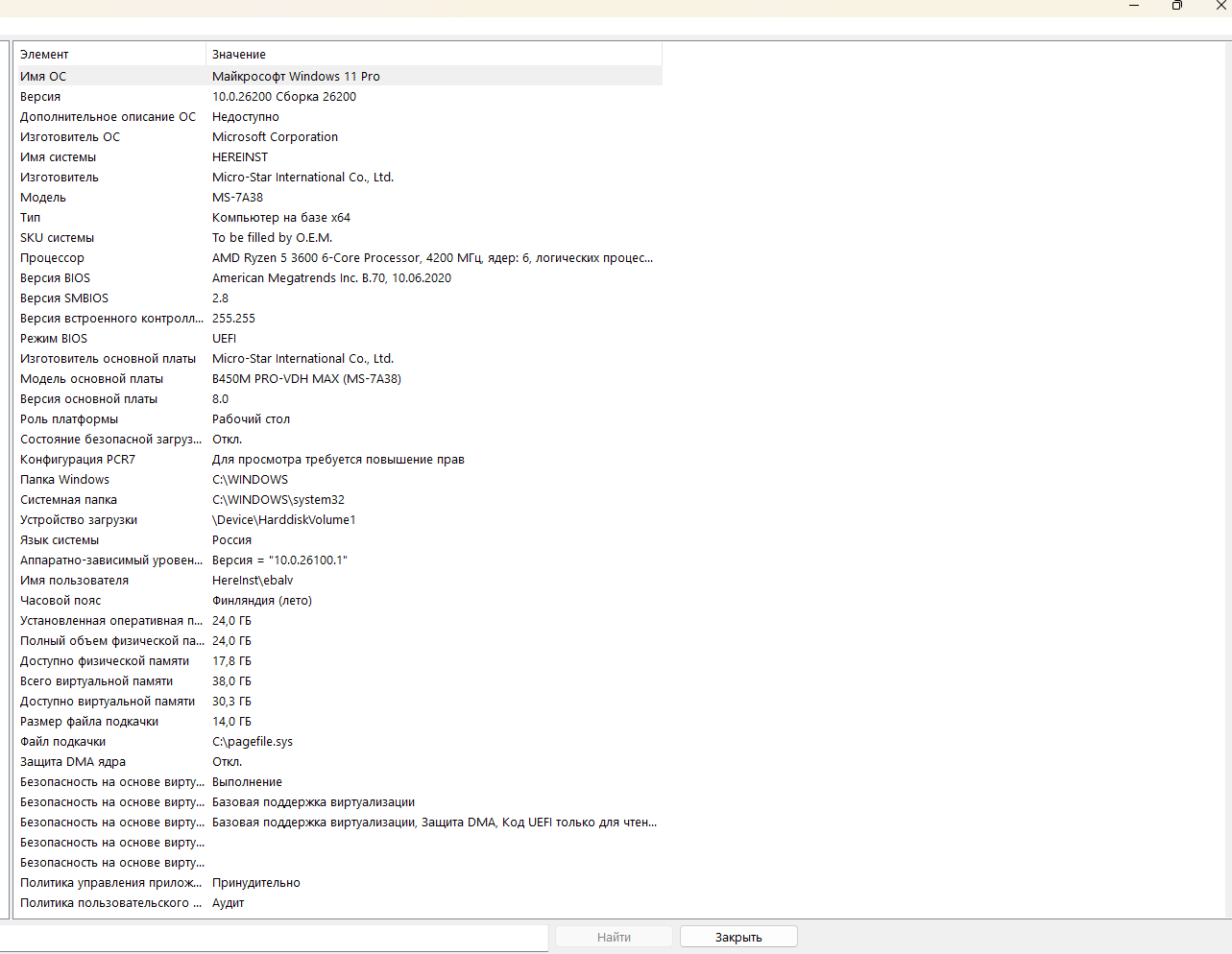
Task: Click the Аудит policy value
Action: 229,902
